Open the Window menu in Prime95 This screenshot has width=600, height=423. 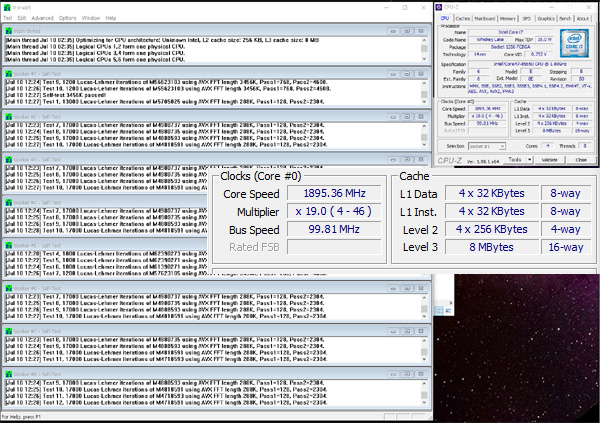tap(91, 18)
